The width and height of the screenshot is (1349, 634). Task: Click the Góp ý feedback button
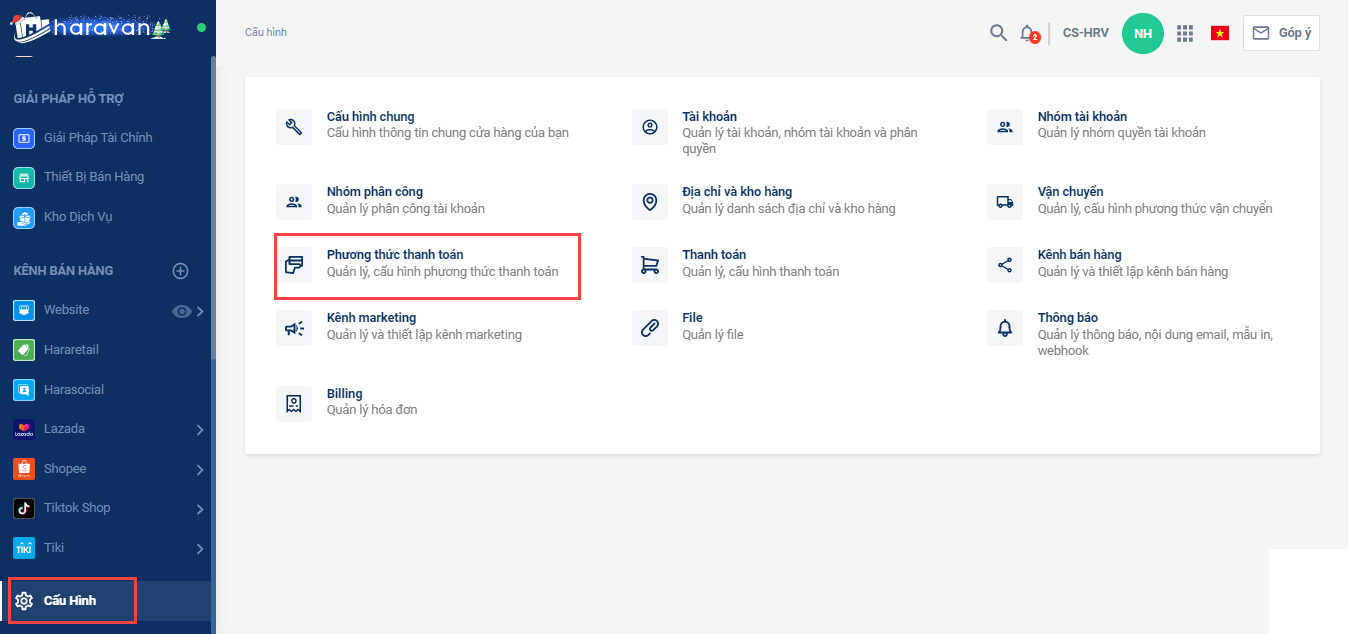coord(1281,33)
